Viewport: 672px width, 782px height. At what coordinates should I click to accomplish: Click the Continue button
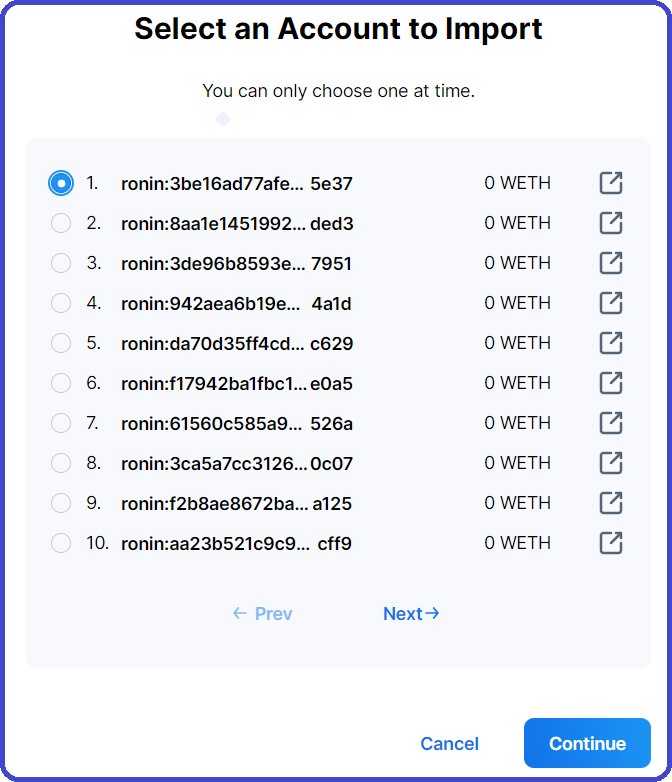[x=587, y=743]
